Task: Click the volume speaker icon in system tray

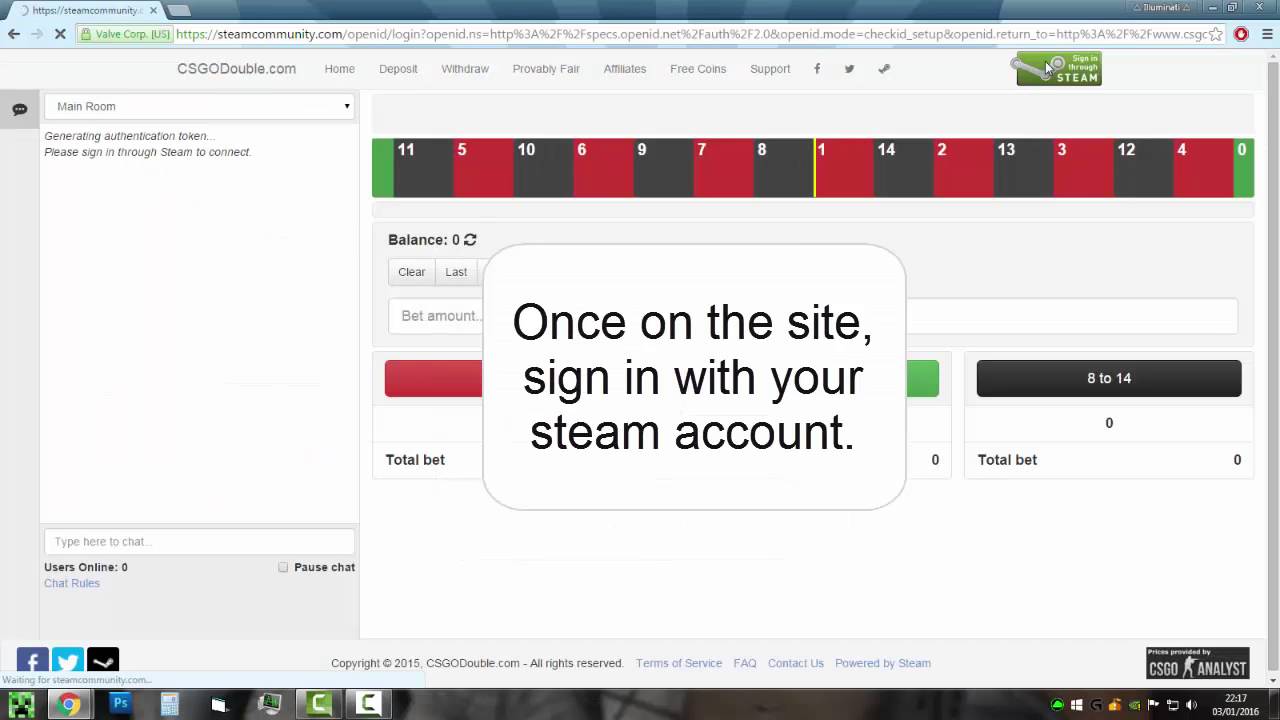Action: tap(1191, 705)
